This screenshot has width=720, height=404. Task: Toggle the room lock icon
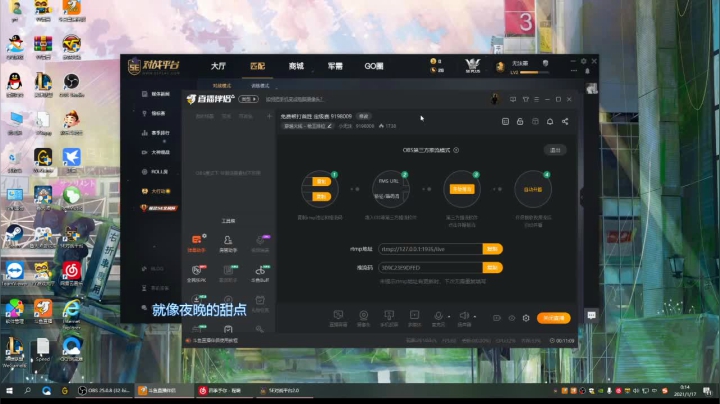[520, 121]
